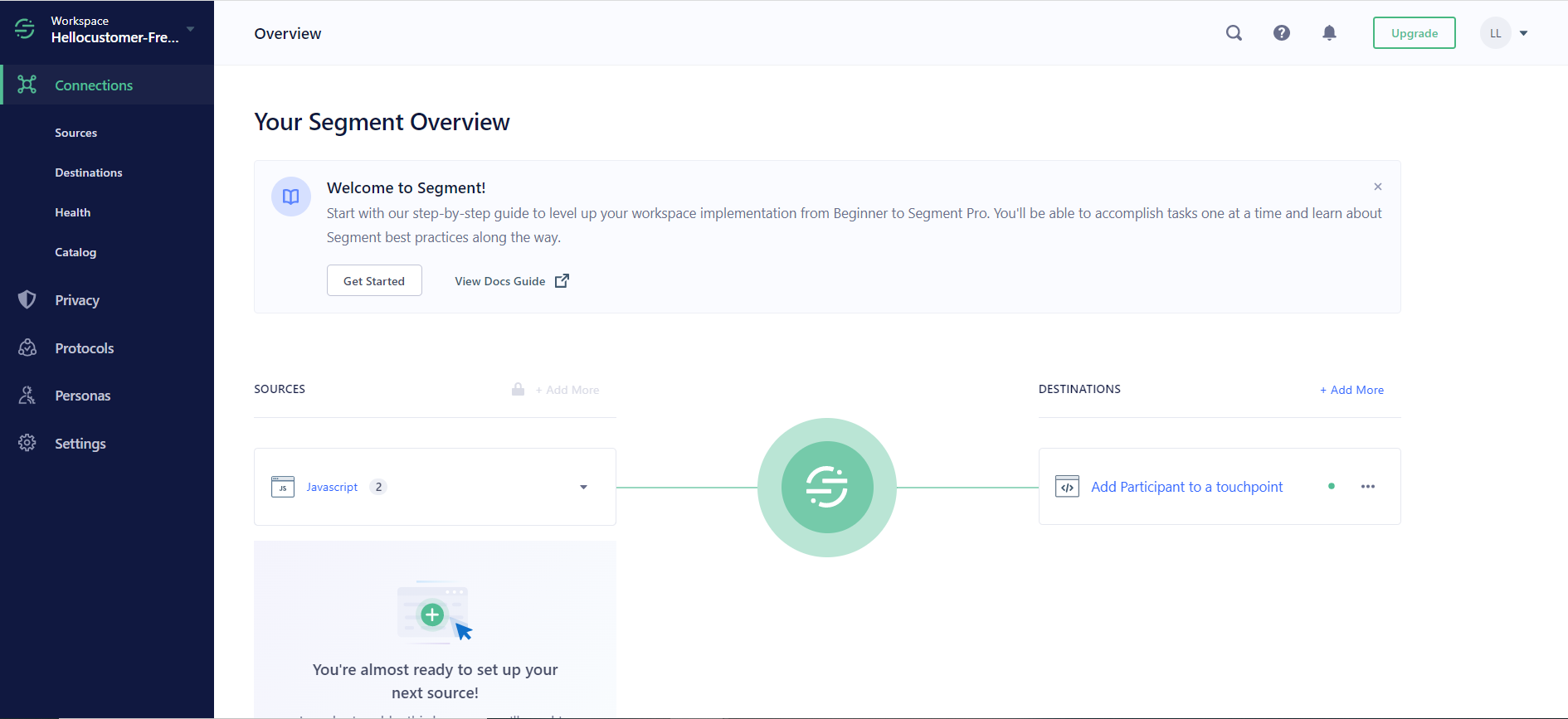1568x719 pixels.
Task: Click the Your Segment Overview heading
Action: click(382, 122)
